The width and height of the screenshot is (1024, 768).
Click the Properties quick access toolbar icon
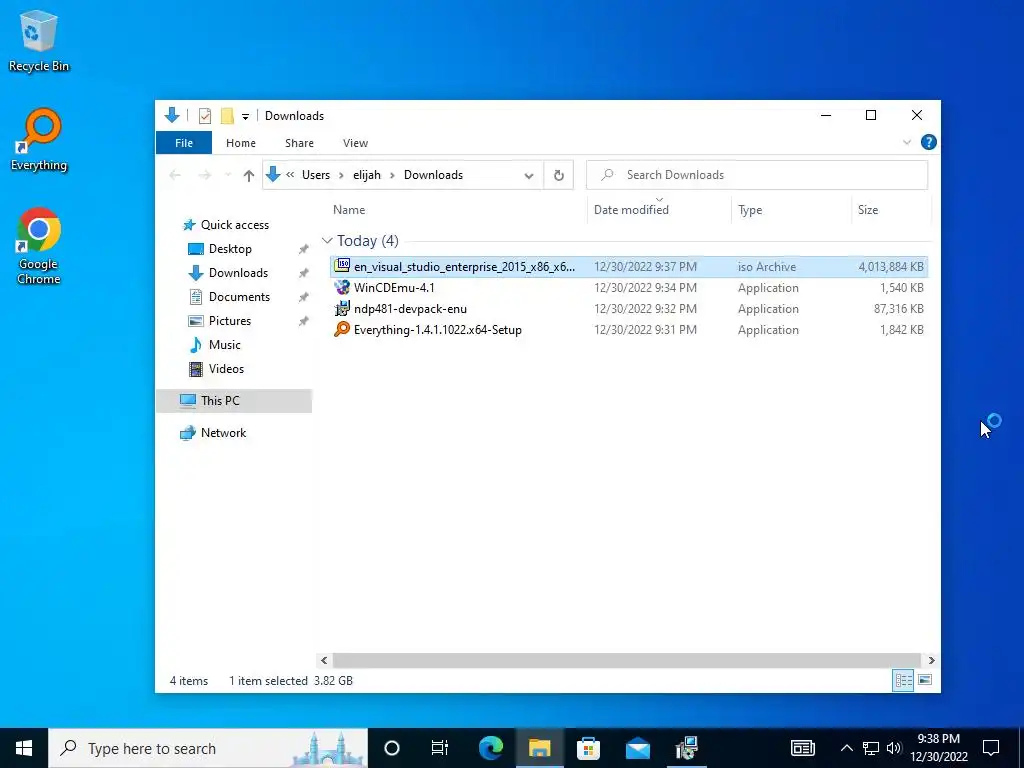pos(205,116)
